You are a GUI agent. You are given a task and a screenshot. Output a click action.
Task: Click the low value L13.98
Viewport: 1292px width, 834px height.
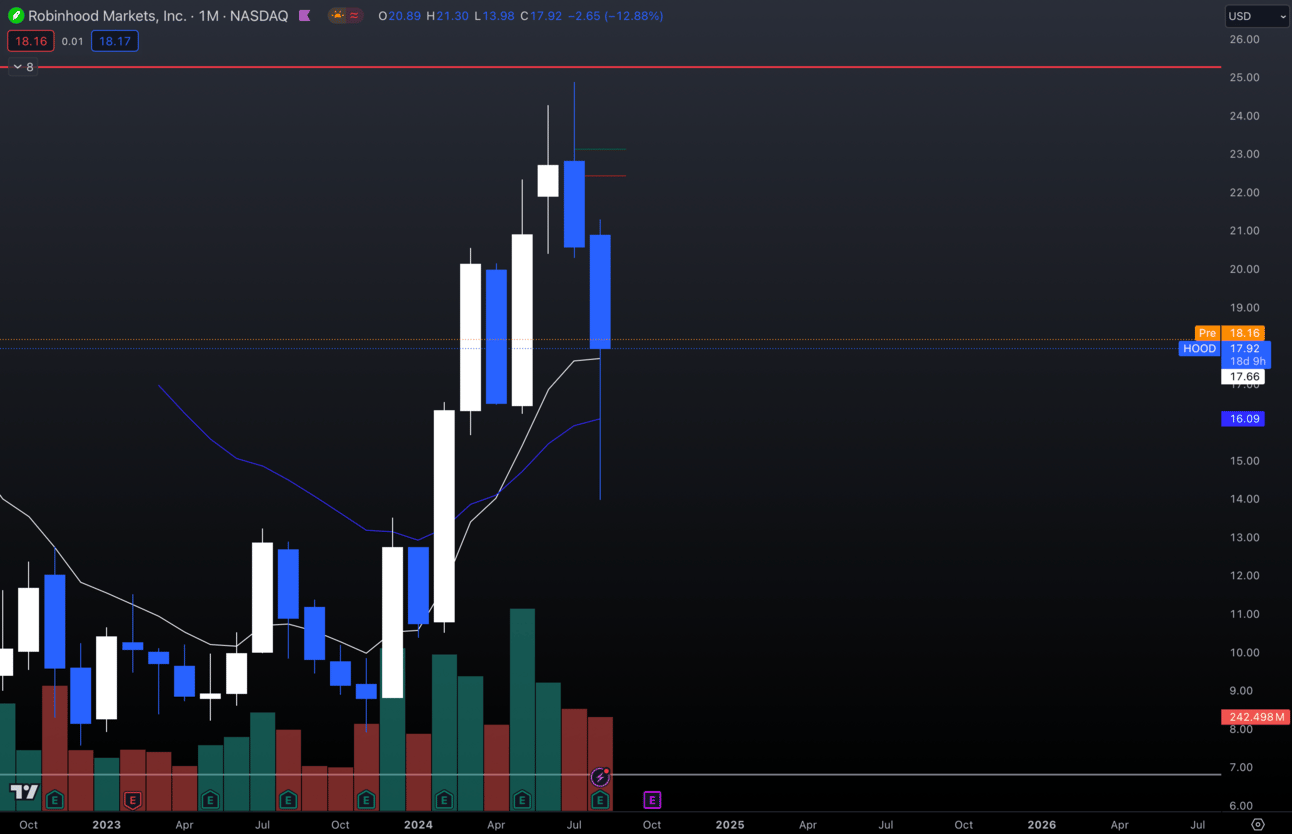(494, 16)
